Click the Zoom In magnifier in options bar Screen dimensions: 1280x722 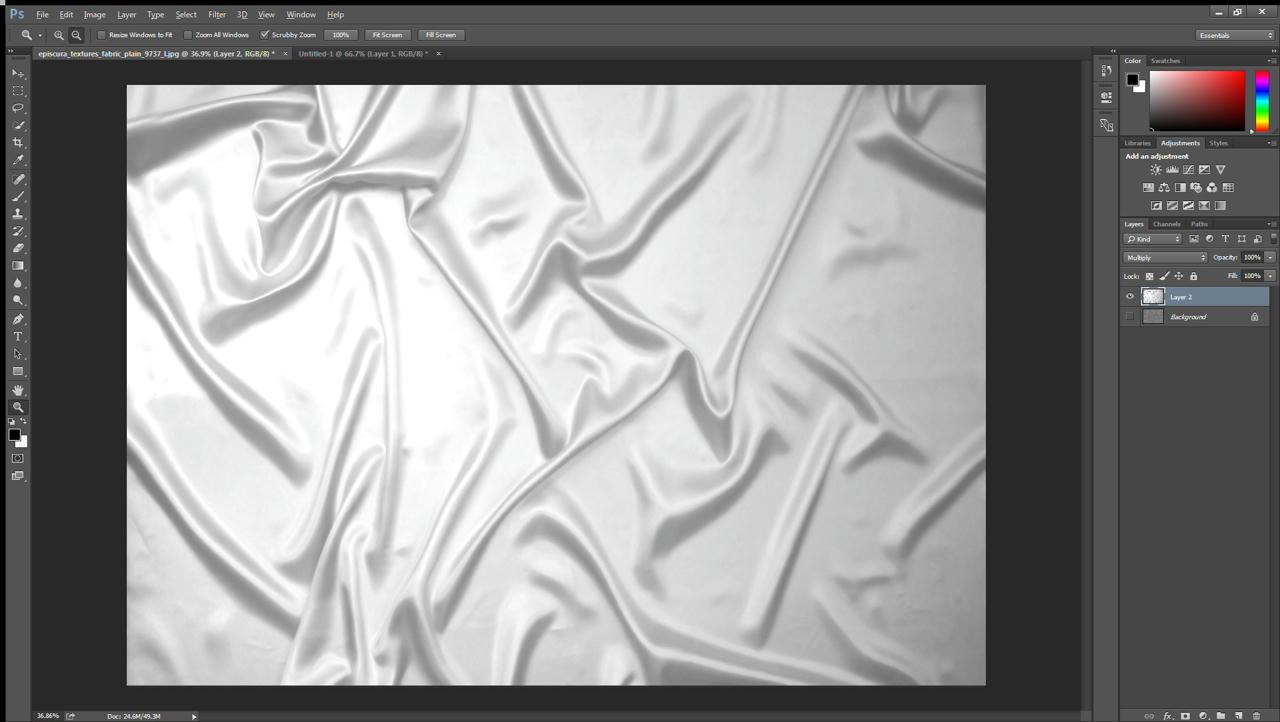pos(59,35)
